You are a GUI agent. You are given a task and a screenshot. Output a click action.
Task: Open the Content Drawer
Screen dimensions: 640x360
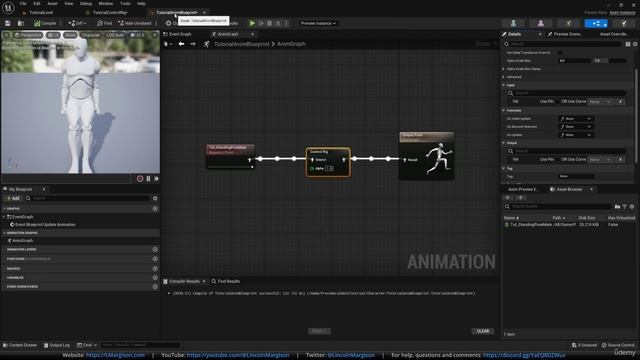tap(20, 345)
